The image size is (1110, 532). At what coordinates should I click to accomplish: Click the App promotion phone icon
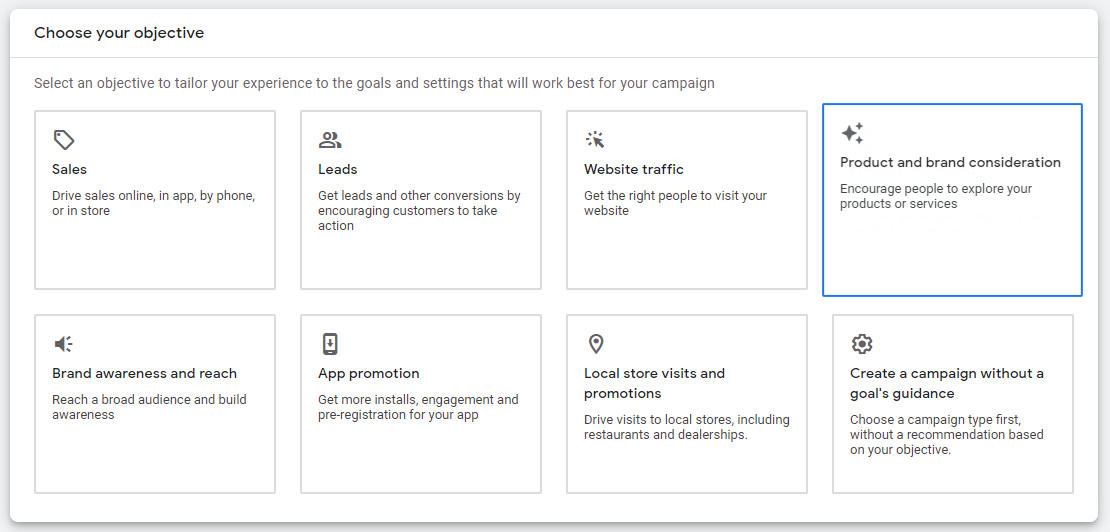(330, 344)
